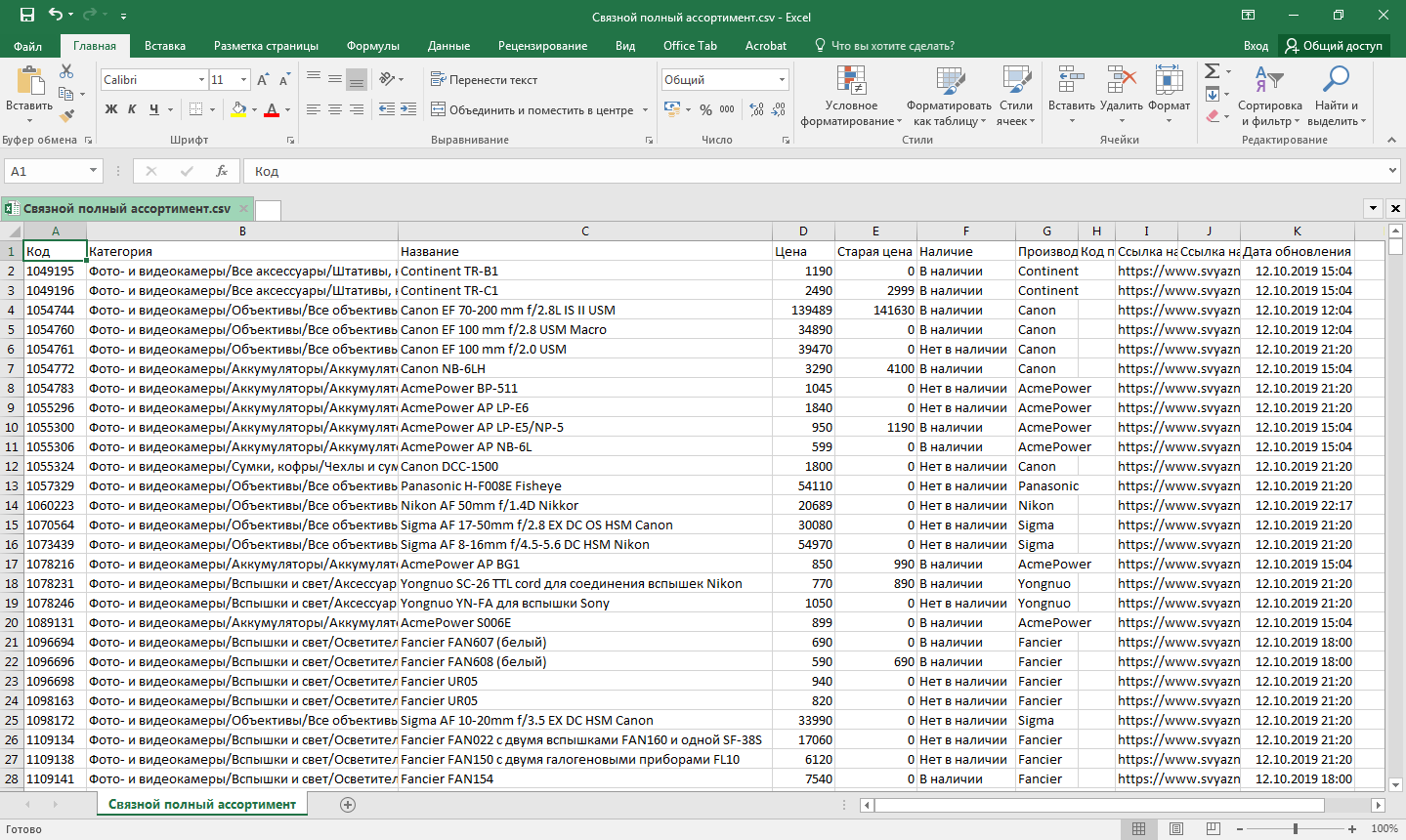Click the Вход sign-in link
The height and width of the screenshot is (840, 1406).
click(1257, 46)
